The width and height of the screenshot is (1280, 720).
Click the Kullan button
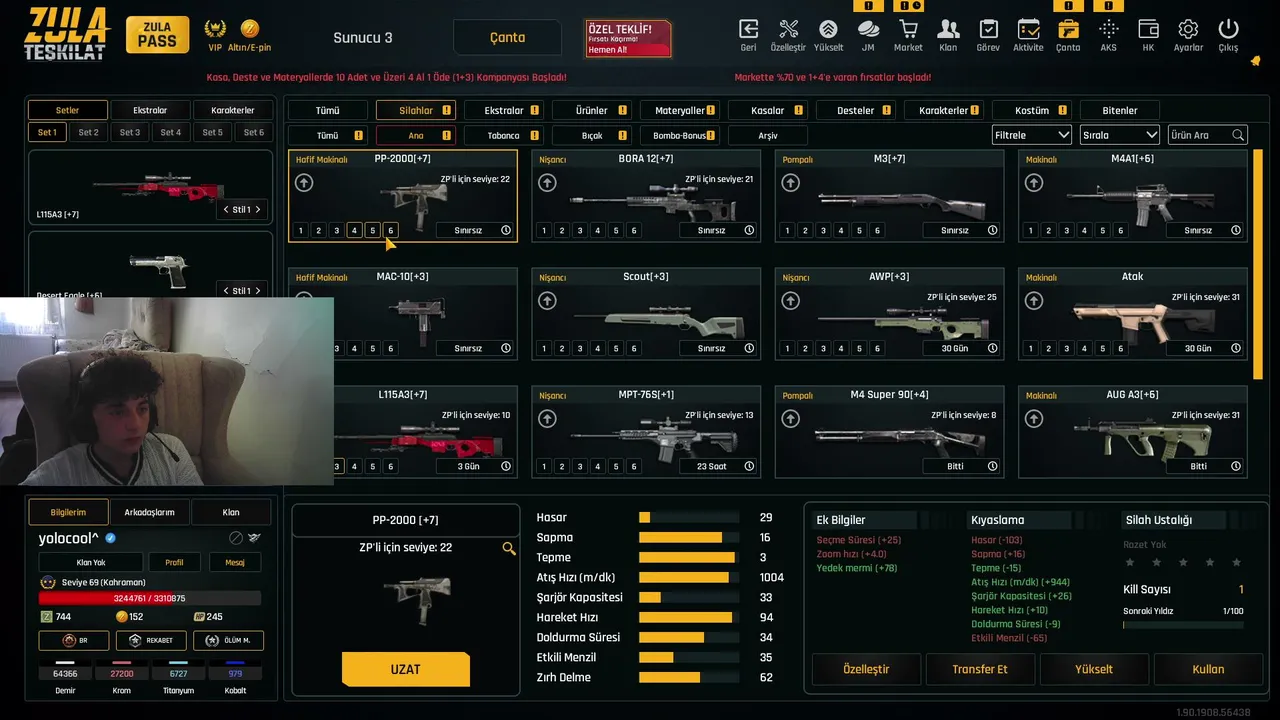click(x=1208, y=669)
